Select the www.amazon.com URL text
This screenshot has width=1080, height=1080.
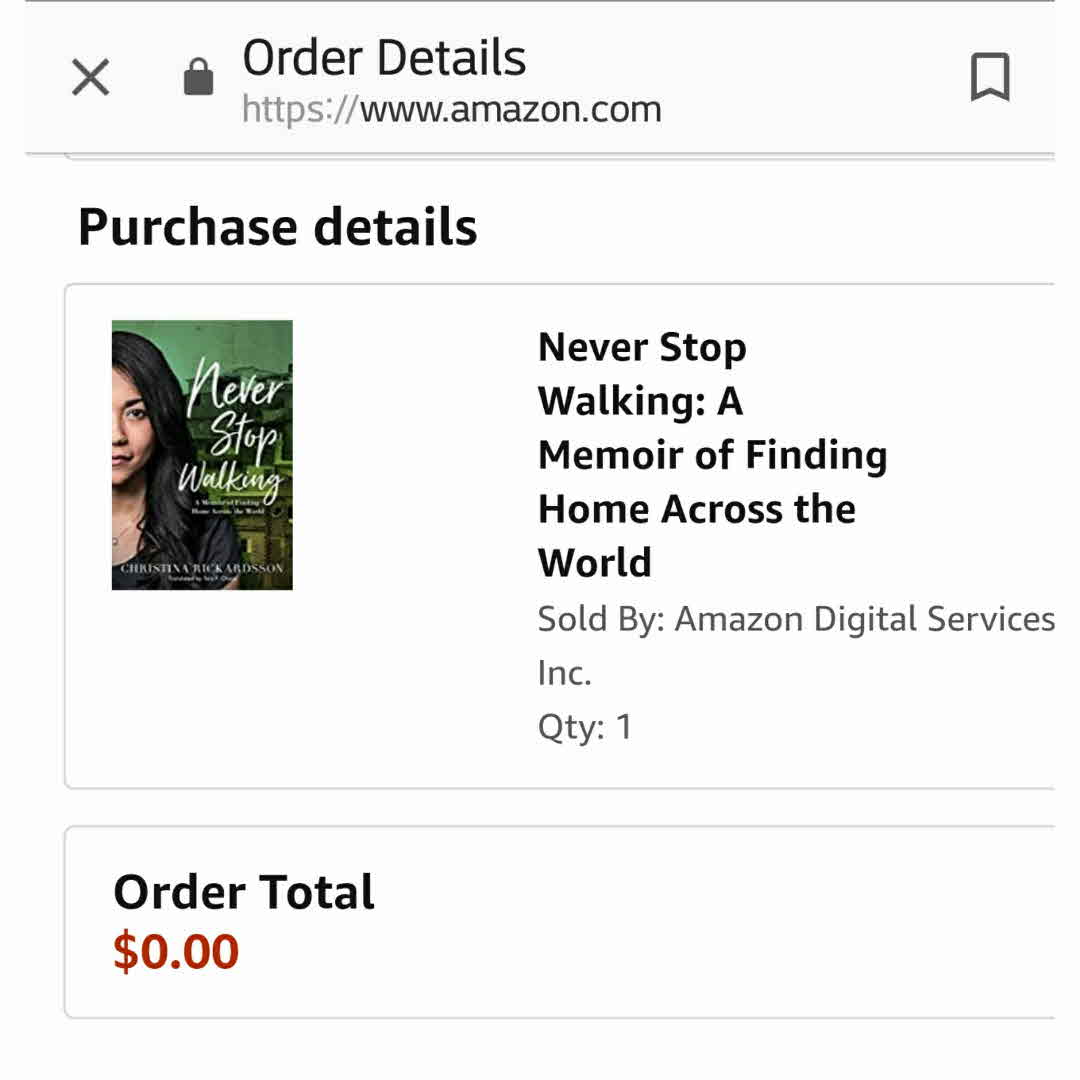point(510,109)
